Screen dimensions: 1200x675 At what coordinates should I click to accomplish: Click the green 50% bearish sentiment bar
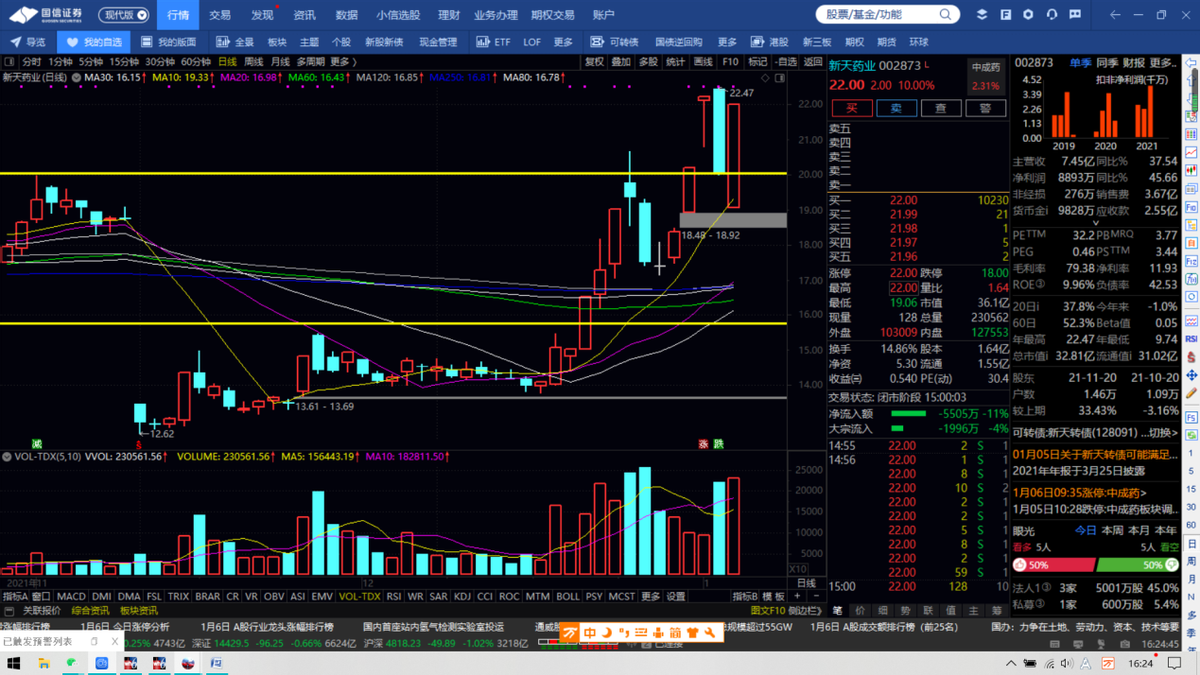(1139, 565)
